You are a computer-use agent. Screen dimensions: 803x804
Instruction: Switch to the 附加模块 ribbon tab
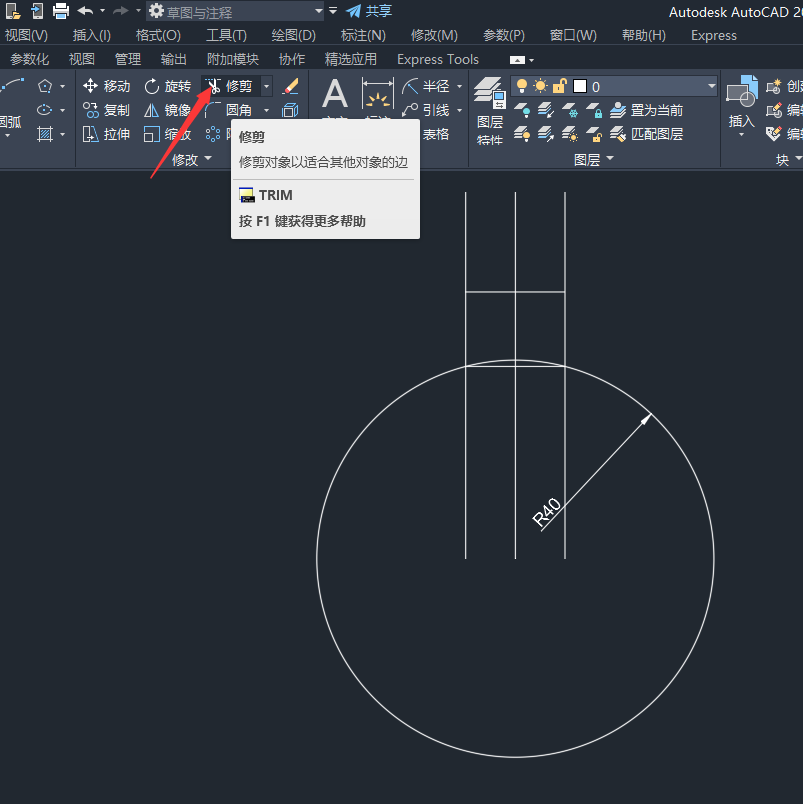point(233,59)
